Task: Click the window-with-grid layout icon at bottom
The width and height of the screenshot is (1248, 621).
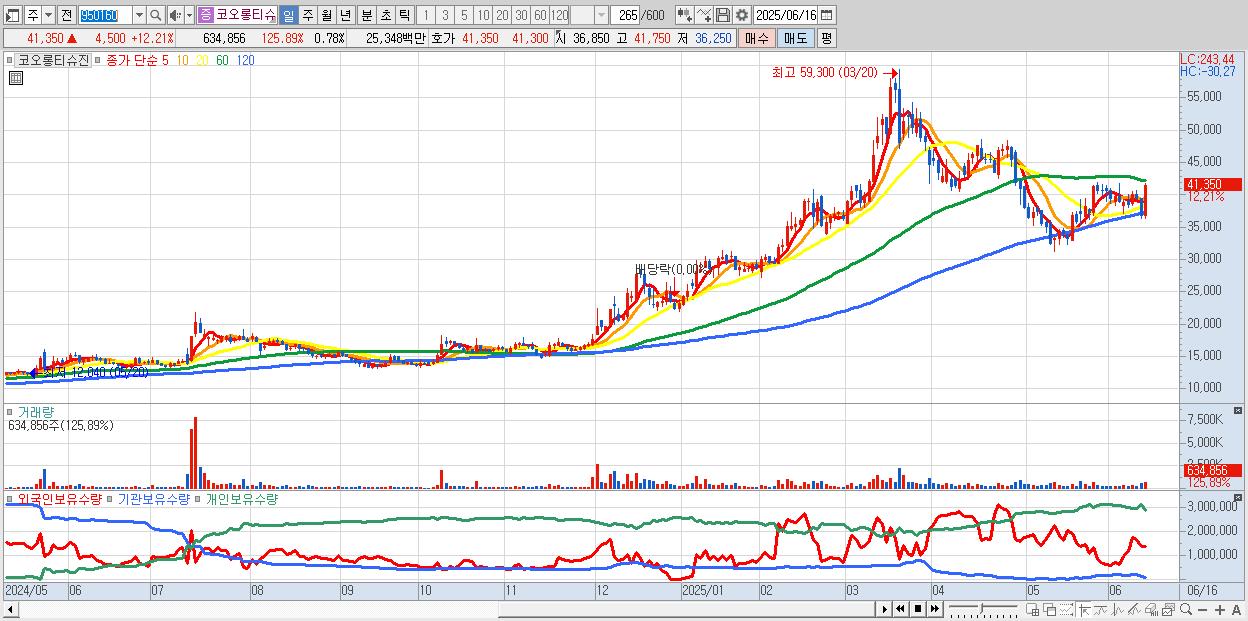Action: tap(1033, 609)
